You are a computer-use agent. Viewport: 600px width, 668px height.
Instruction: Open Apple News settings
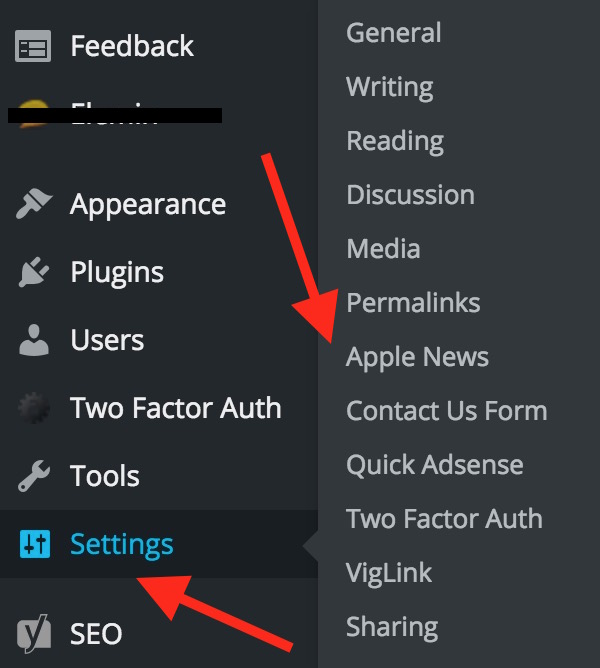coord(417,357)
